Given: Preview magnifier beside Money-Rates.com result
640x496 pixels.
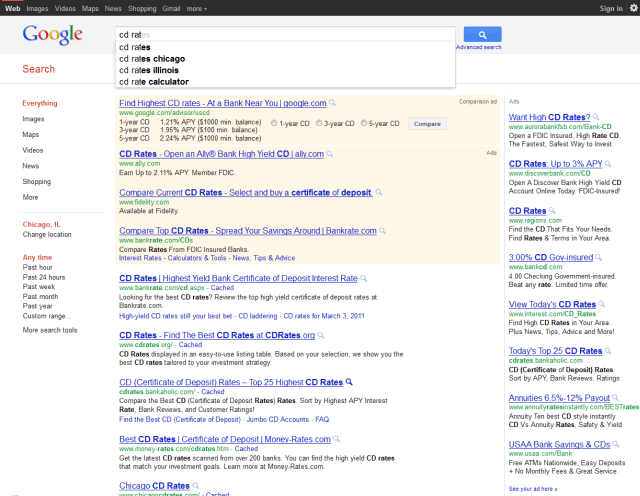Looking at the screenshot, I should point(336,439).
